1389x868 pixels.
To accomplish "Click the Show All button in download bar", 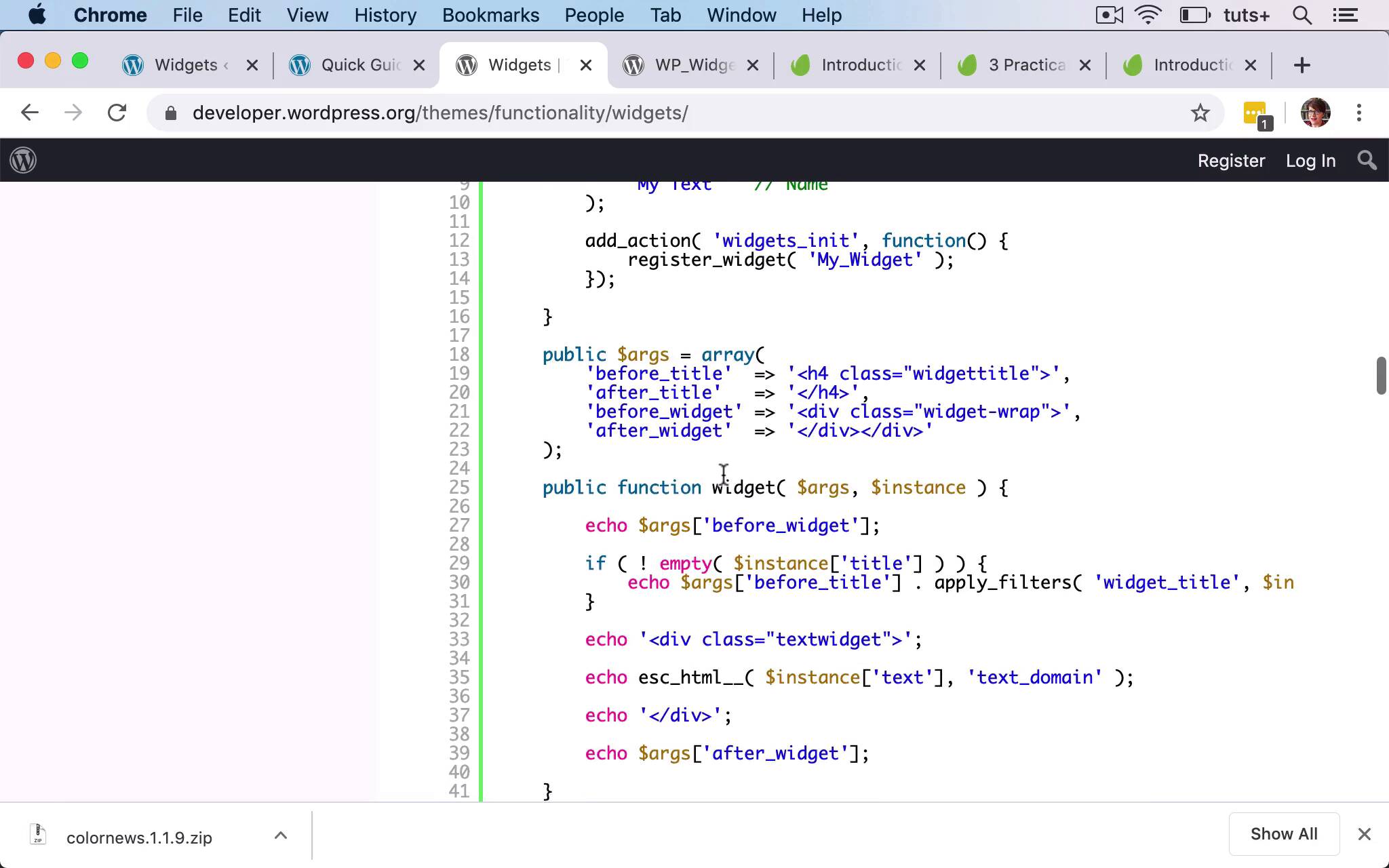I will pyautogui.click(x=1283, y=833).
